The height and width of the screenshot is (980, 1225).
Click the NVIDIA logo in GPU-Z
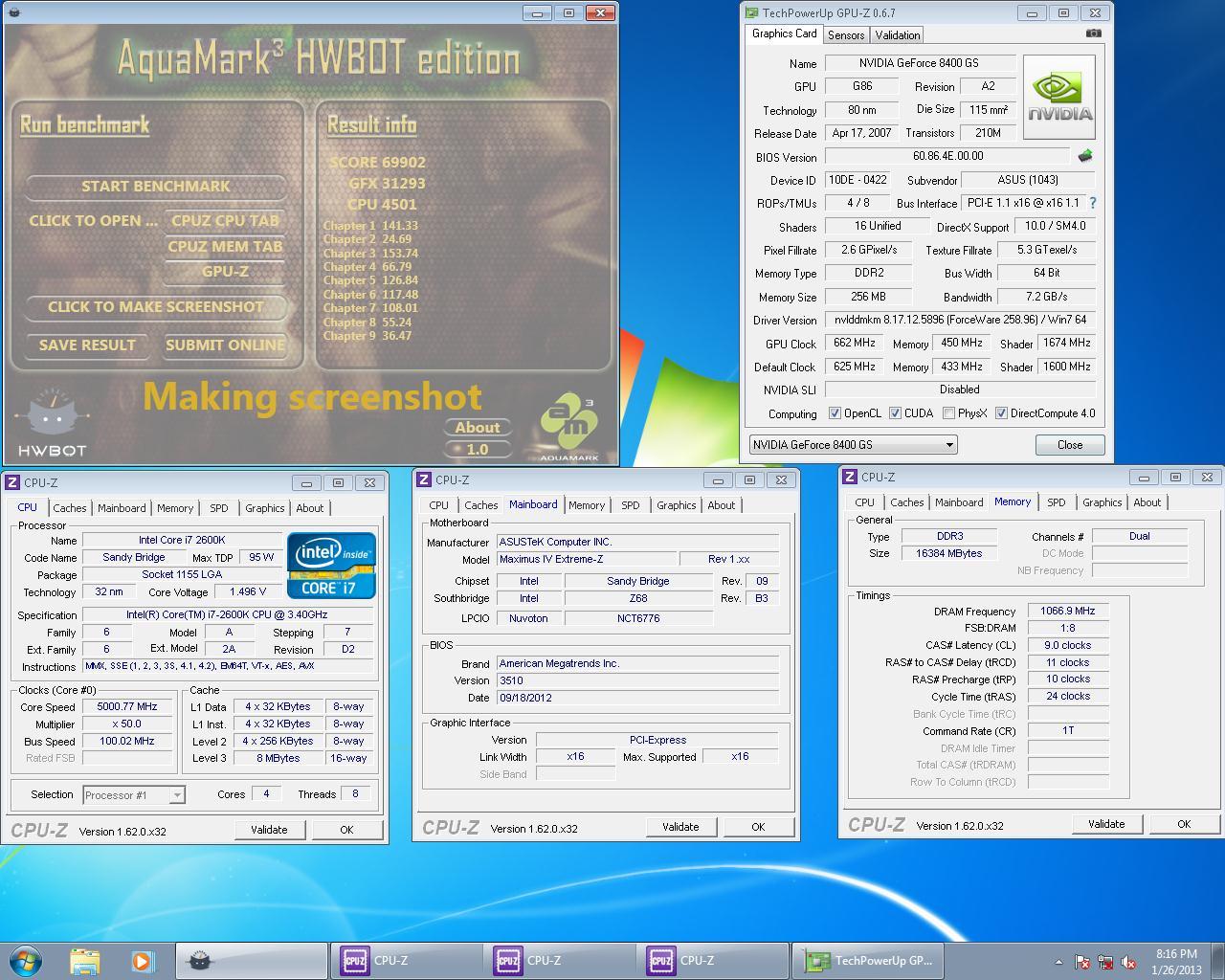coord(1059,98)
